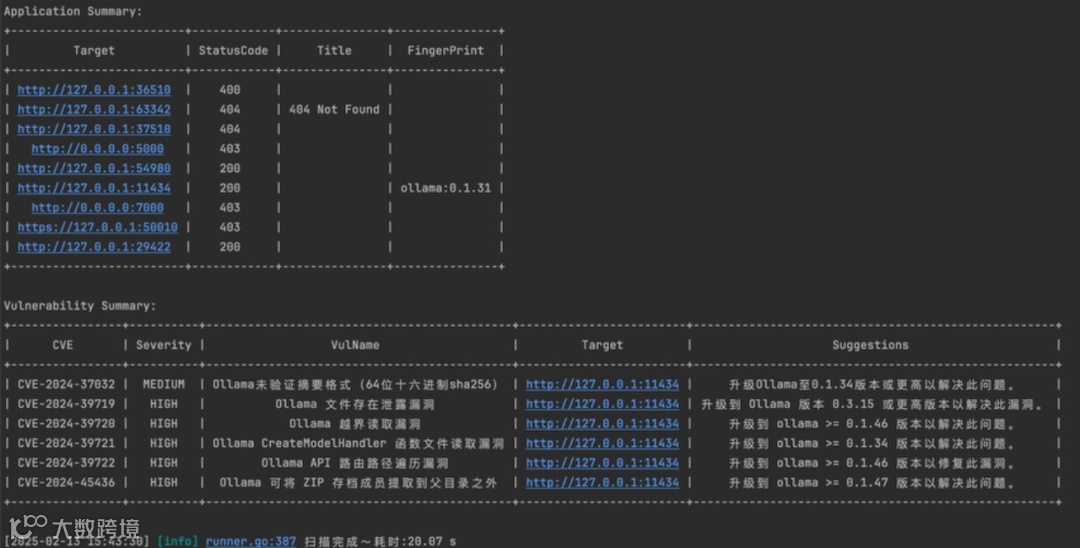Select the 'Ollama 文件存在泄露漏洞' vulnerability name
Viewport: 1080px width, 548px height.
point(355,404)
